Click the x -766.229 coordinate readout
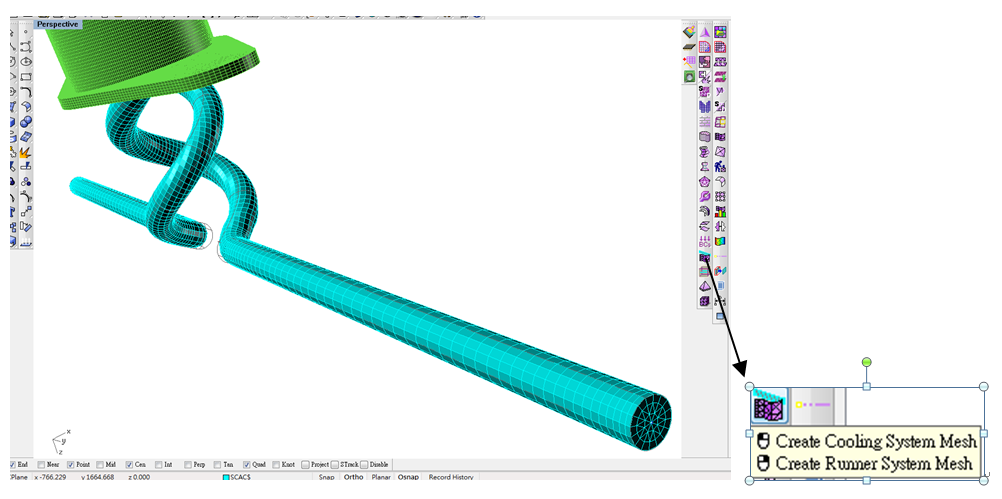 click(x=52, y=477)
